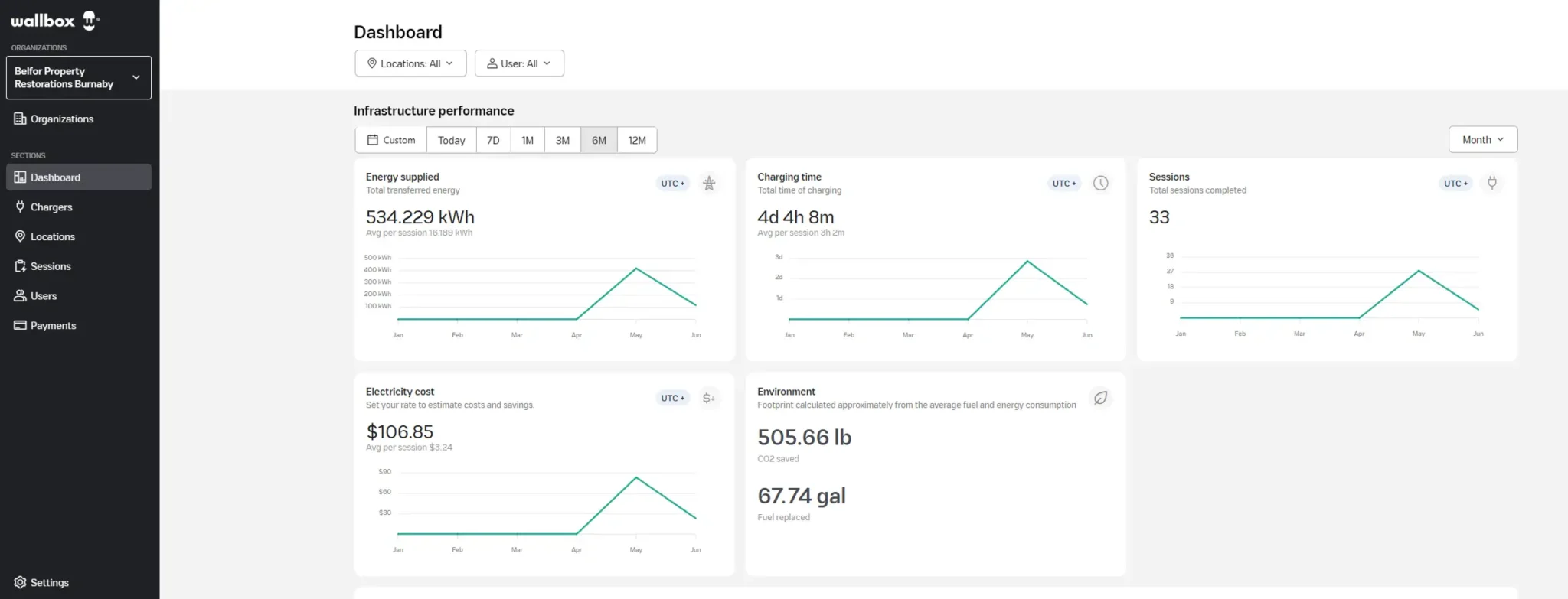The height and width of the screenshot is (599, 1568).
Task: Click the dollar icon on Electricity cost
Action: [x=709, y=398]
